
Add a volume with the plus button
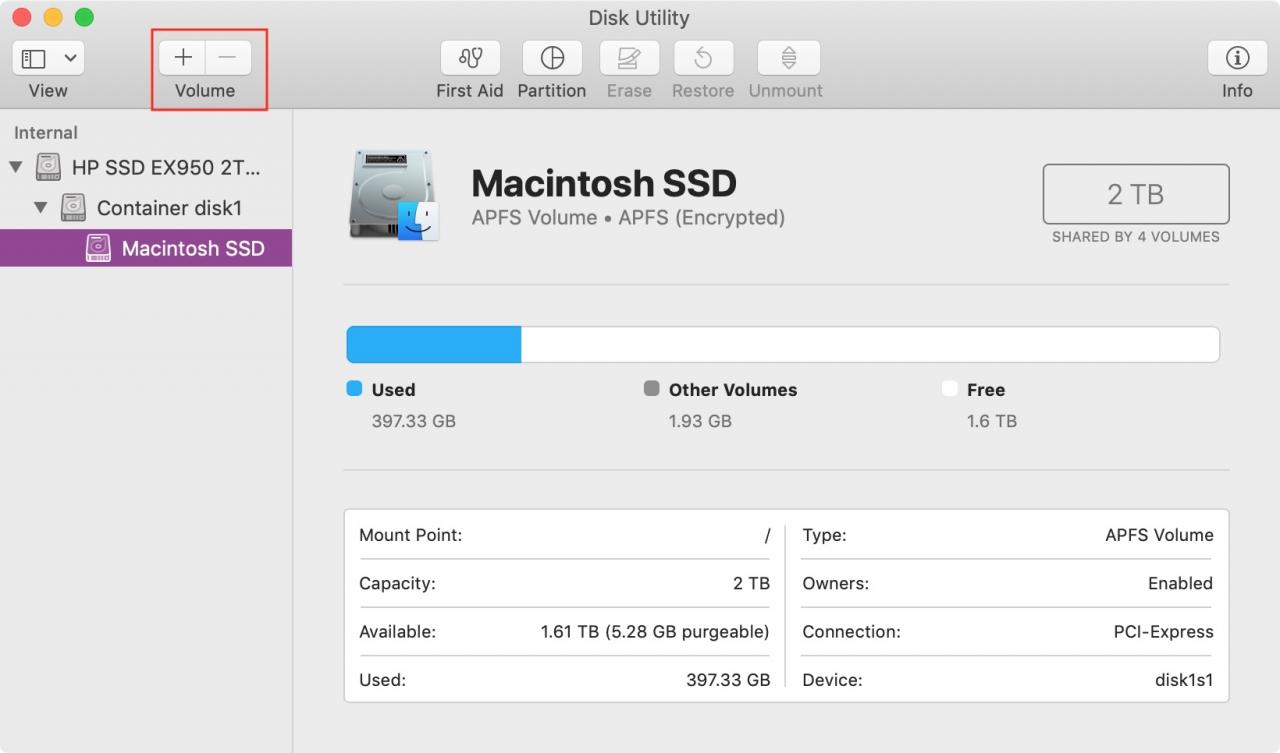coord(183,58)
